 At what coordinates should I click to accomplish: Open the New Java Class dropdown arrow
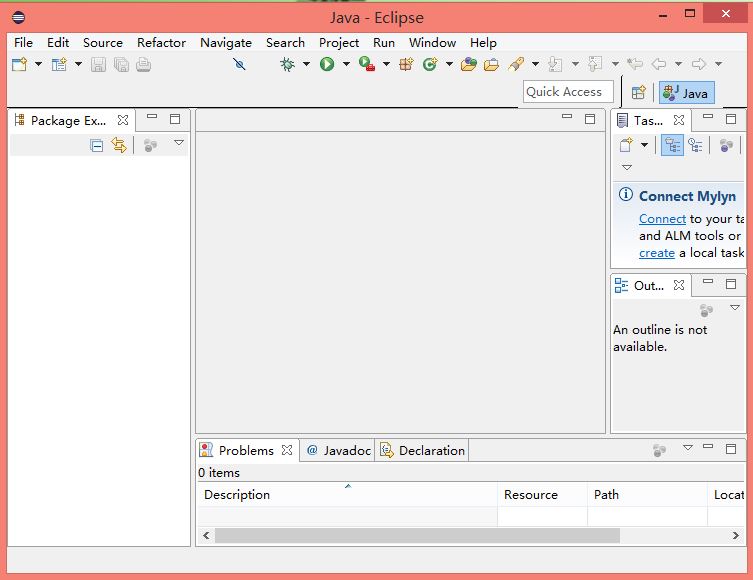click(449, 63)
